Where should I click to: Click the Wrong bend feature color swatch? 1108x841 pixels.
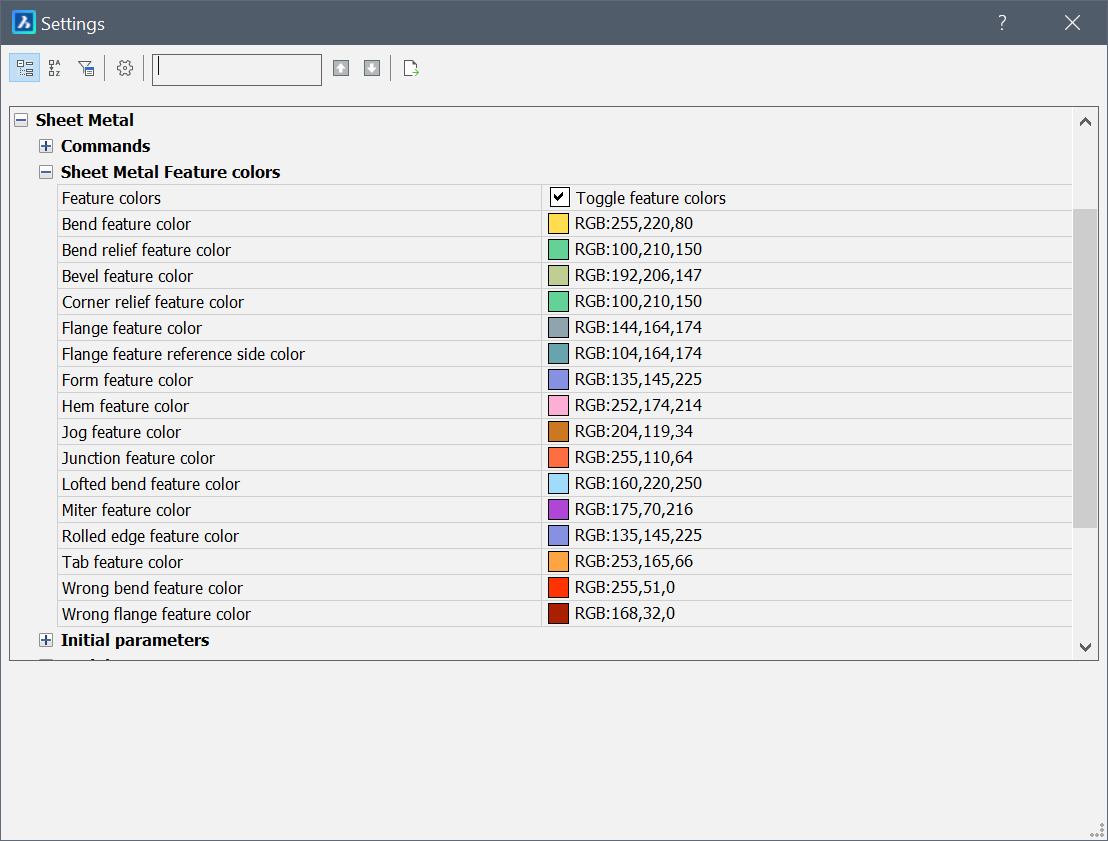[558, 588]
